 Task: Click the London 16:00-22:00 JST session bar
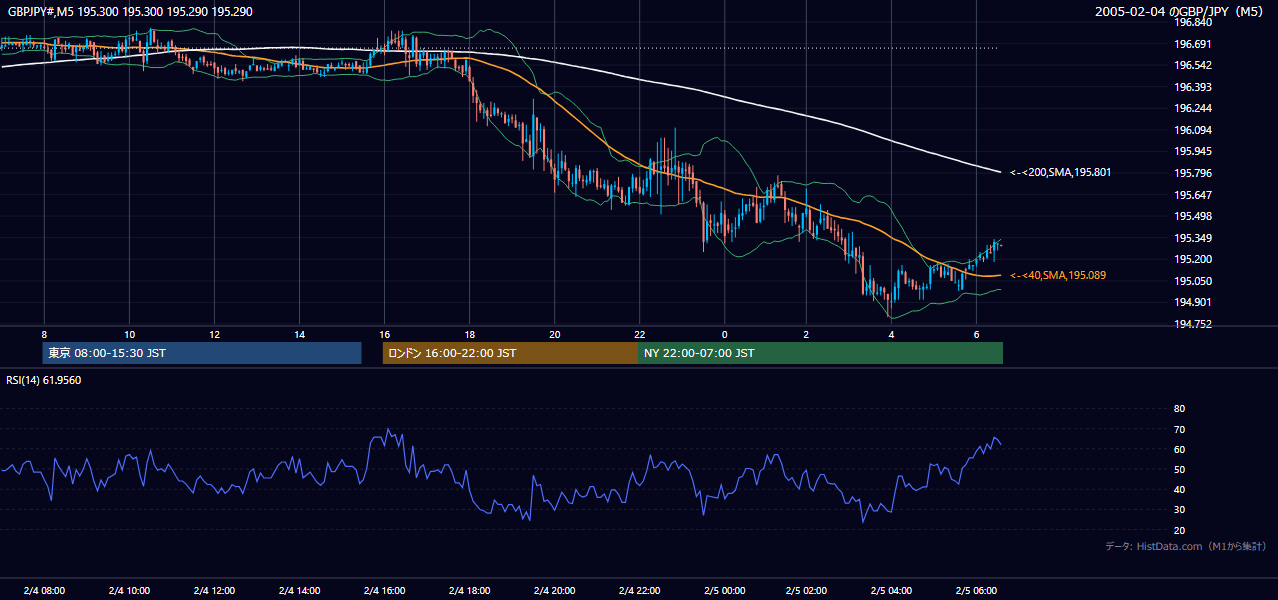click(x=510, y=353)
